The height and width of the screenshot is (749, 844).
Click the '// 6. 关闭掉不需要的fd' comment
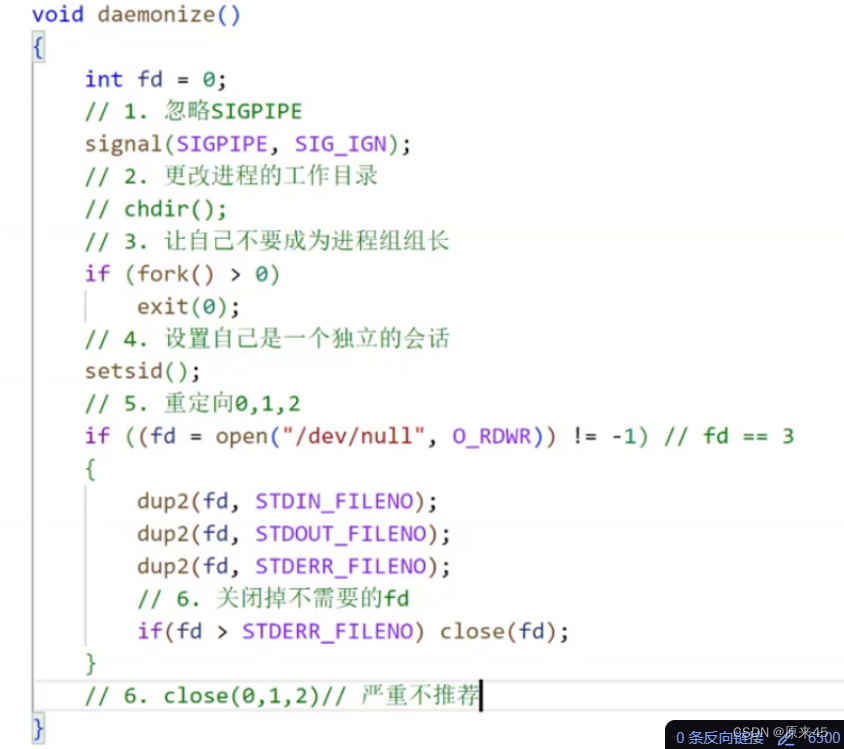click(x=273, y=598)
